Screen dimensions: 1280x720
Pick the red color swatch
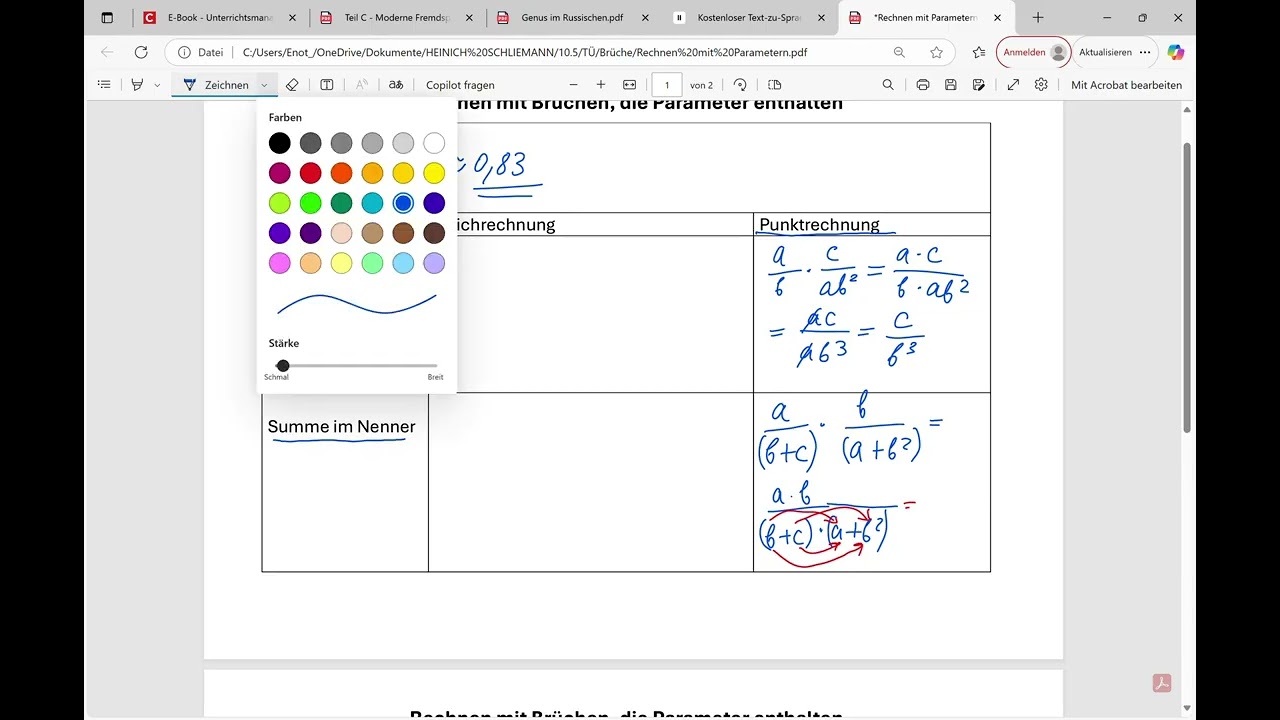click(311, 173)
